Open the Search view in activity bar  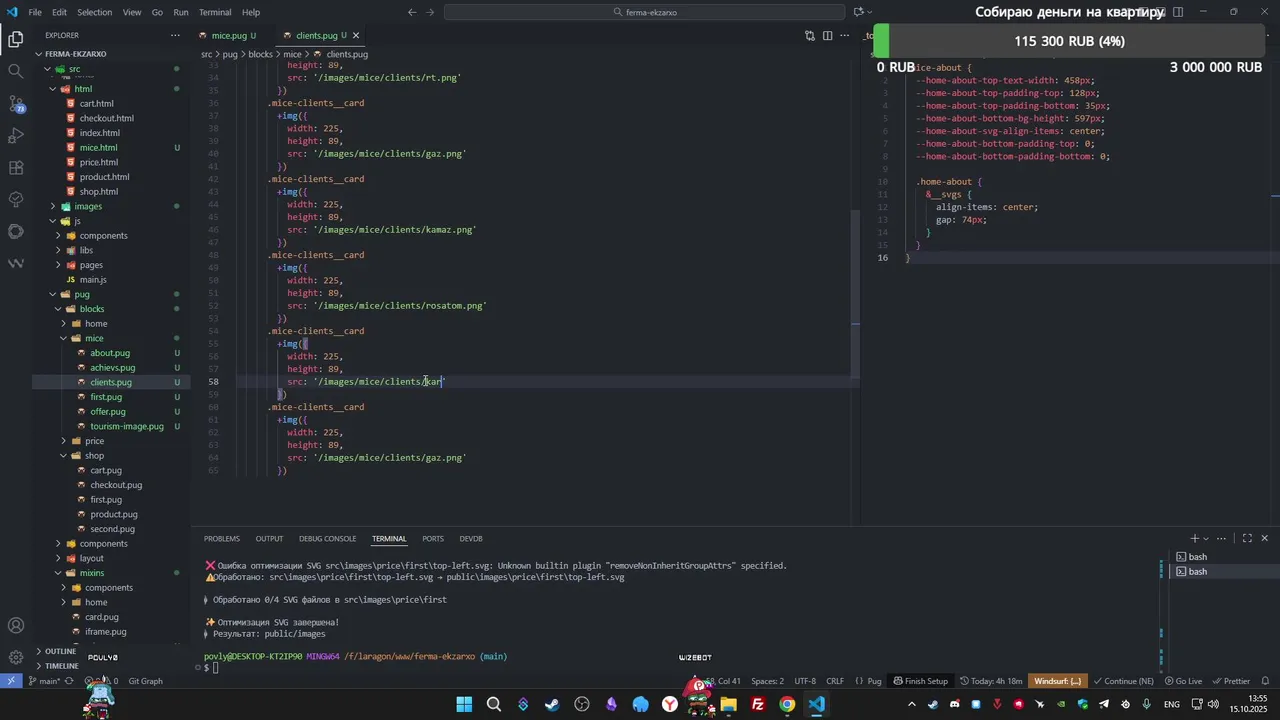(x=16, y=71)
